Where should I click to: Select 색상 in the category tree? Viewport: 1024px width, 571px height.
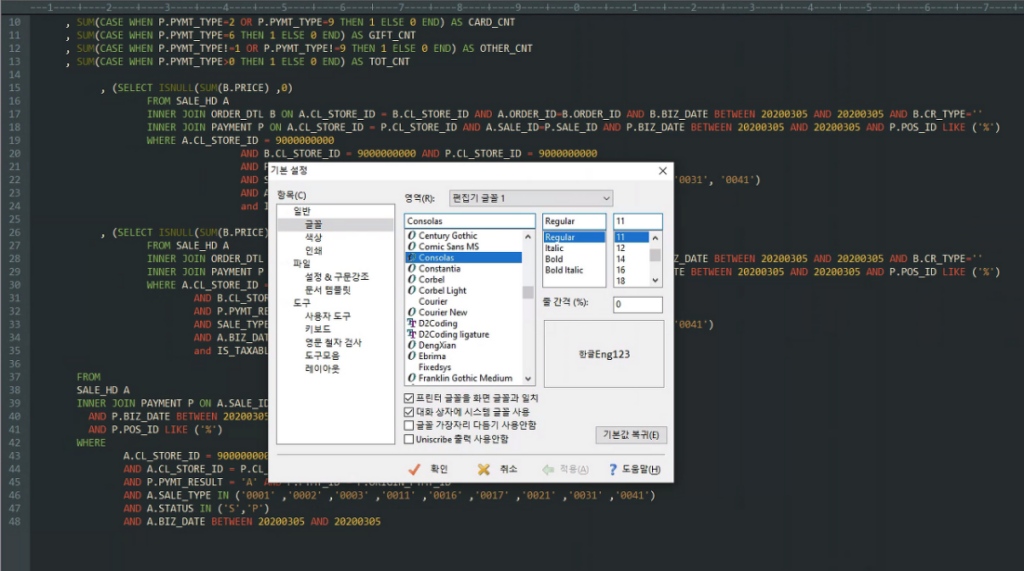313,237
